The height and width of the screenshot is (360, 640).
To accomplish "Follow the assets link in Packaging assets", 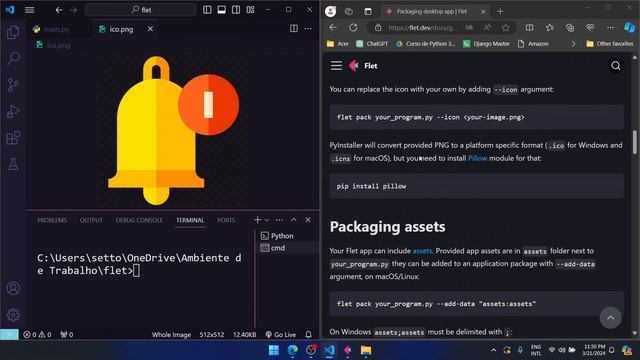I will [422, 251].
